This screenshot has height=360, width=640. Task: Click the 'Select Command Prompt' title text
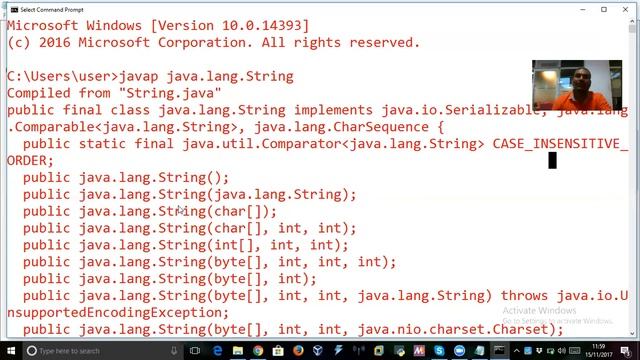[x=52, y=9]
